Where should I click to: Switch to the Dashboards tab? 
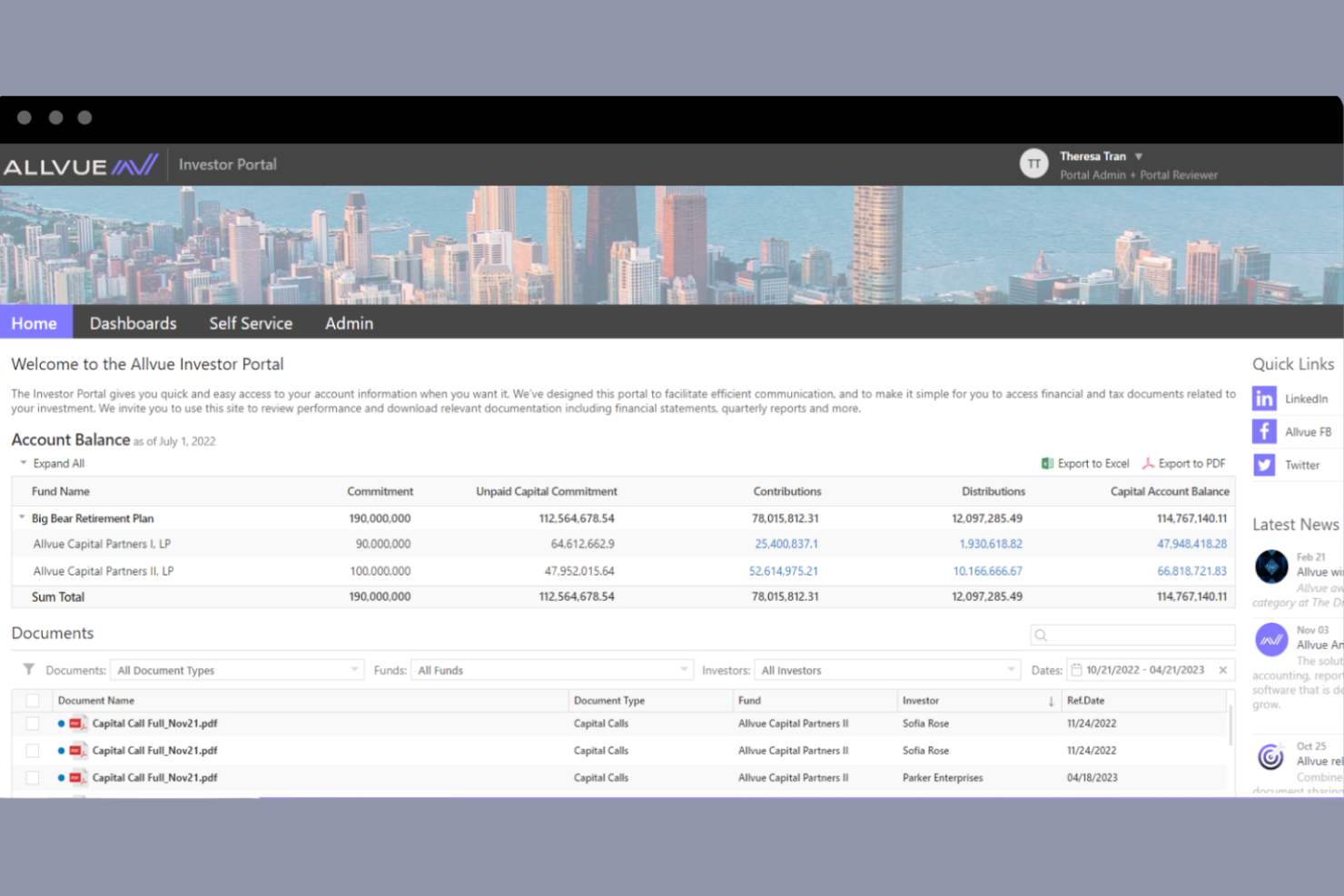133,323
